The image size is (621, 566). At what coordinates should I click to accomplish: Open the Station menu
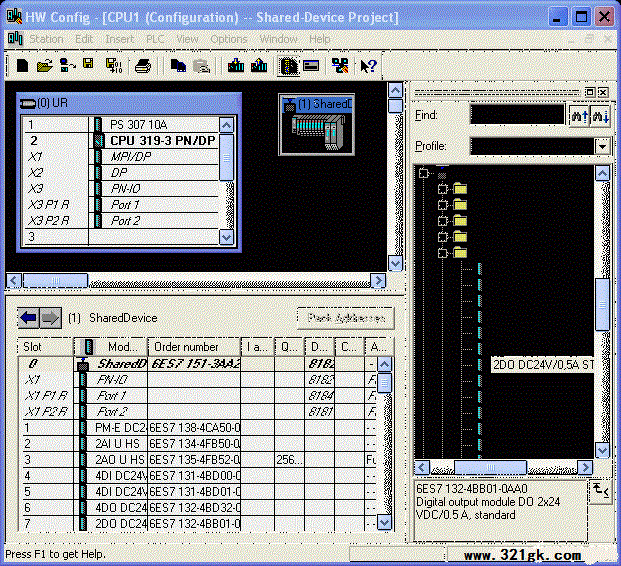(46, 39)
